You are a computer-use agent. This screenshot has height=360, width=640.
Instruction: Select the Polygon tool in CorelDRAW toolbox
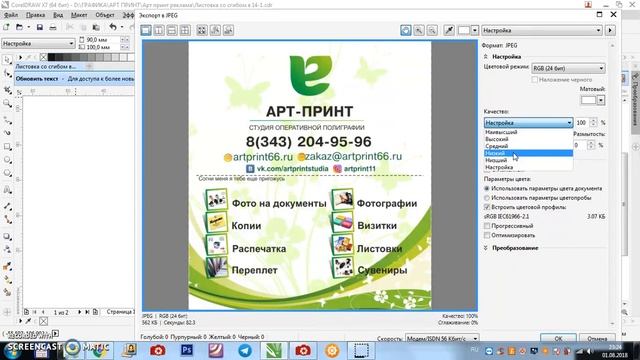7,173
